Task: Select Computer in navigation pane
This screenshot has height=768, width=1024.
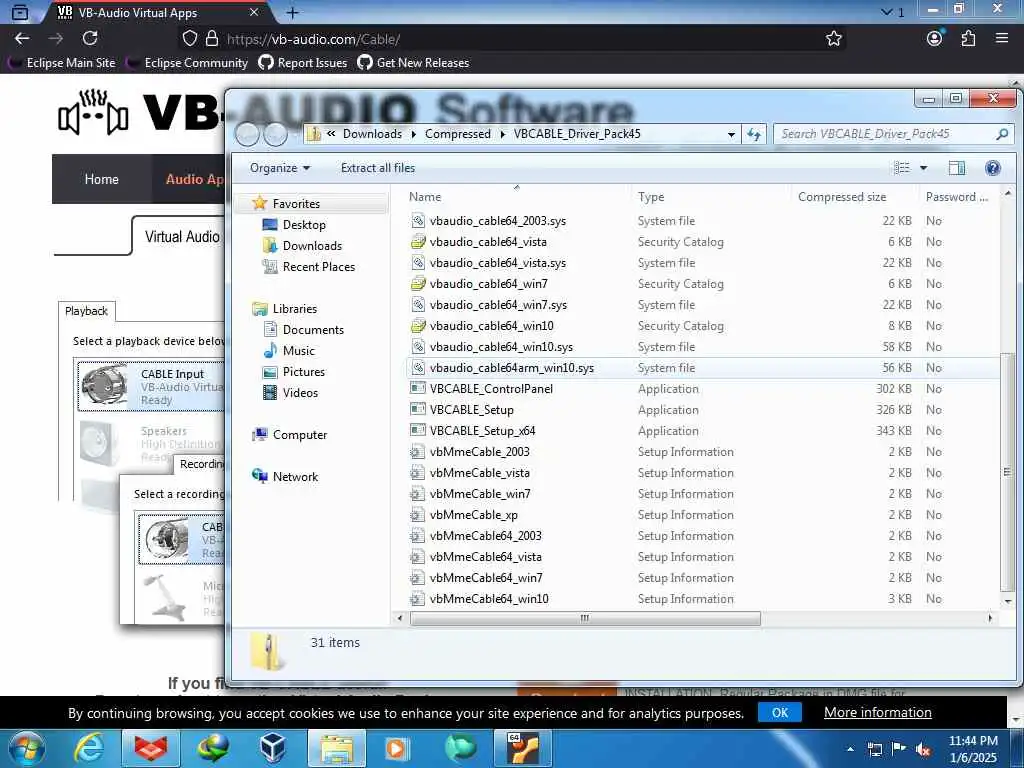Action: [300, 435]
